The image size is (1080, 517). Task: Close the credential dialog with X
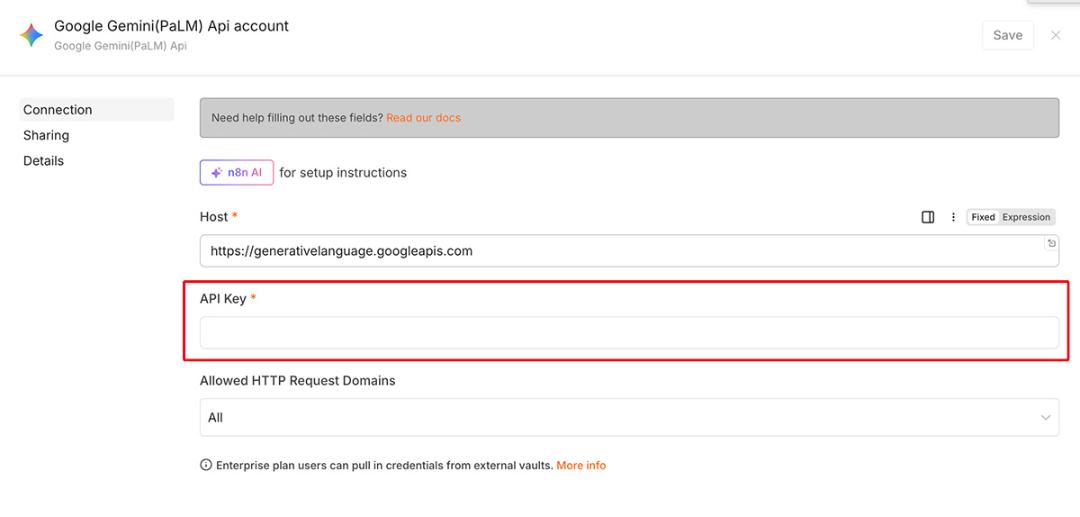click(1055, 35)
